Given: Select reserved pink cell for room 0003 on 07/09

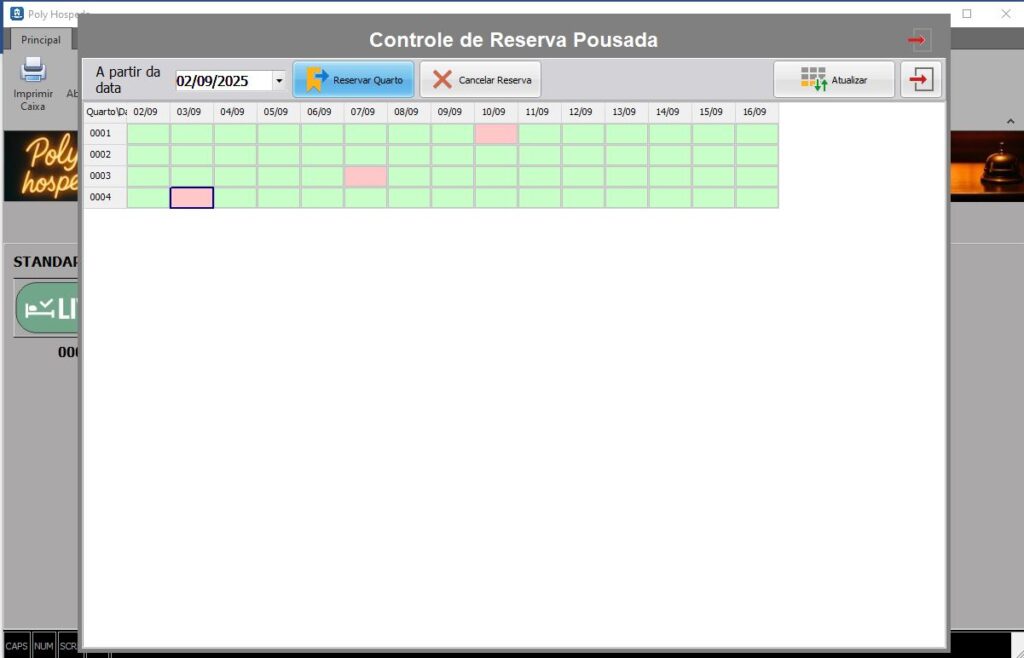Looking at the screenshot, I should coord(365,176).
